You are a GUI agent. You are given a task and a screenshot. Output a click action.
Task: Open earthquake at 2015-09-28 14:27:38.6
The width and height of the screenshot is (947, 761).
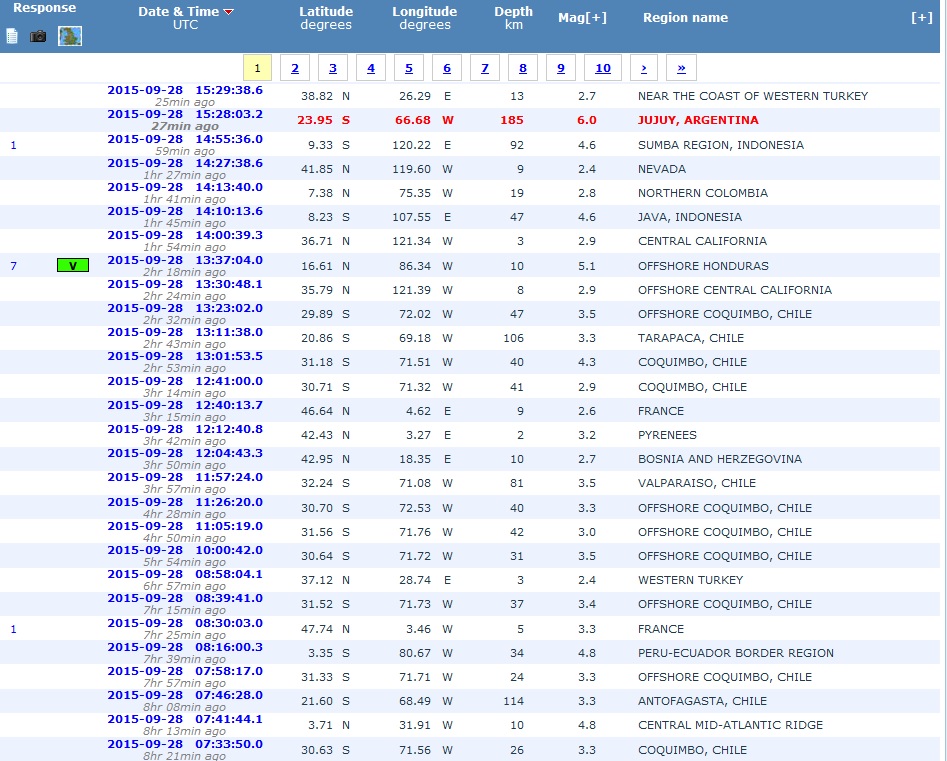[185, 163]
